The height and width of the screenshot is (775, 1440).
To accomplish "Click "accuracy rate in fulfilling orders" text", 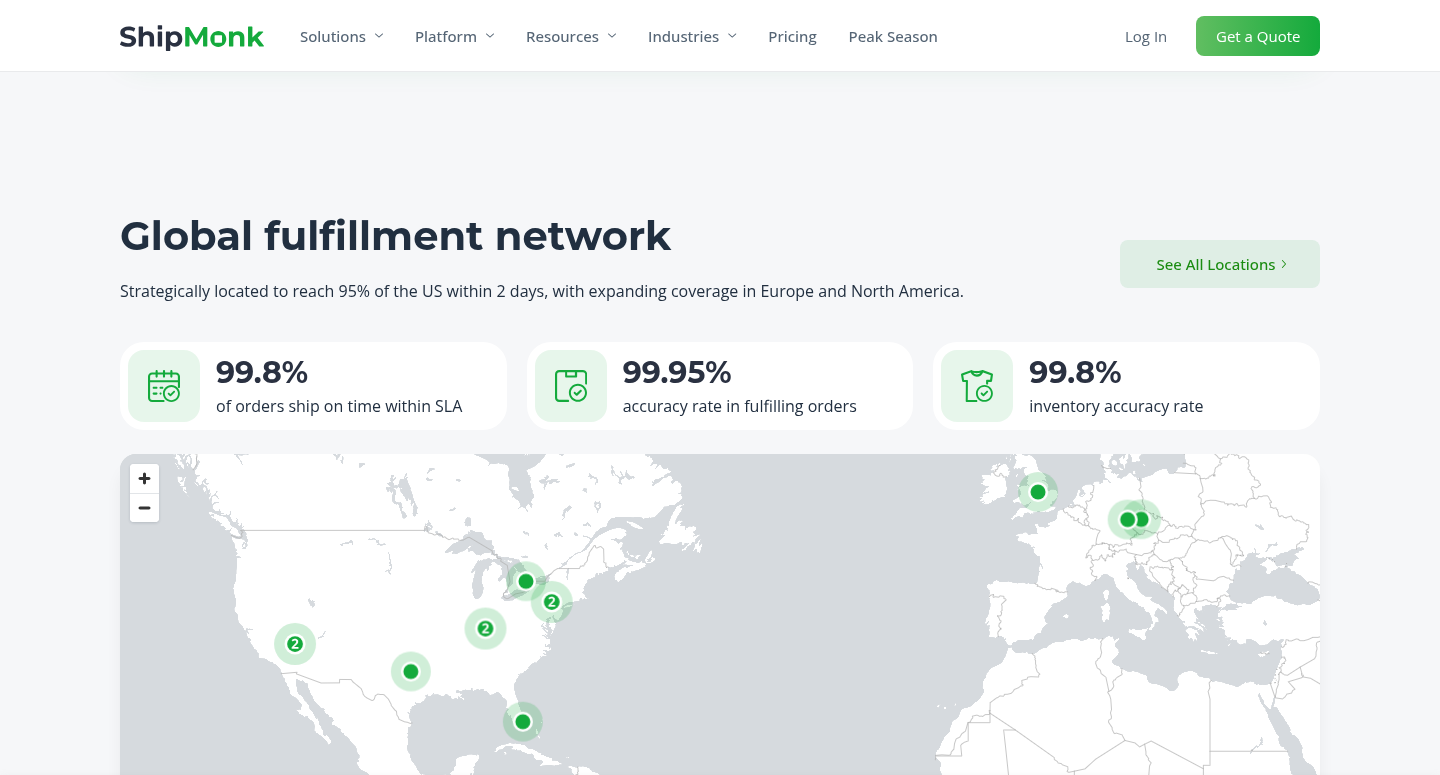I will tap(740, 407).
